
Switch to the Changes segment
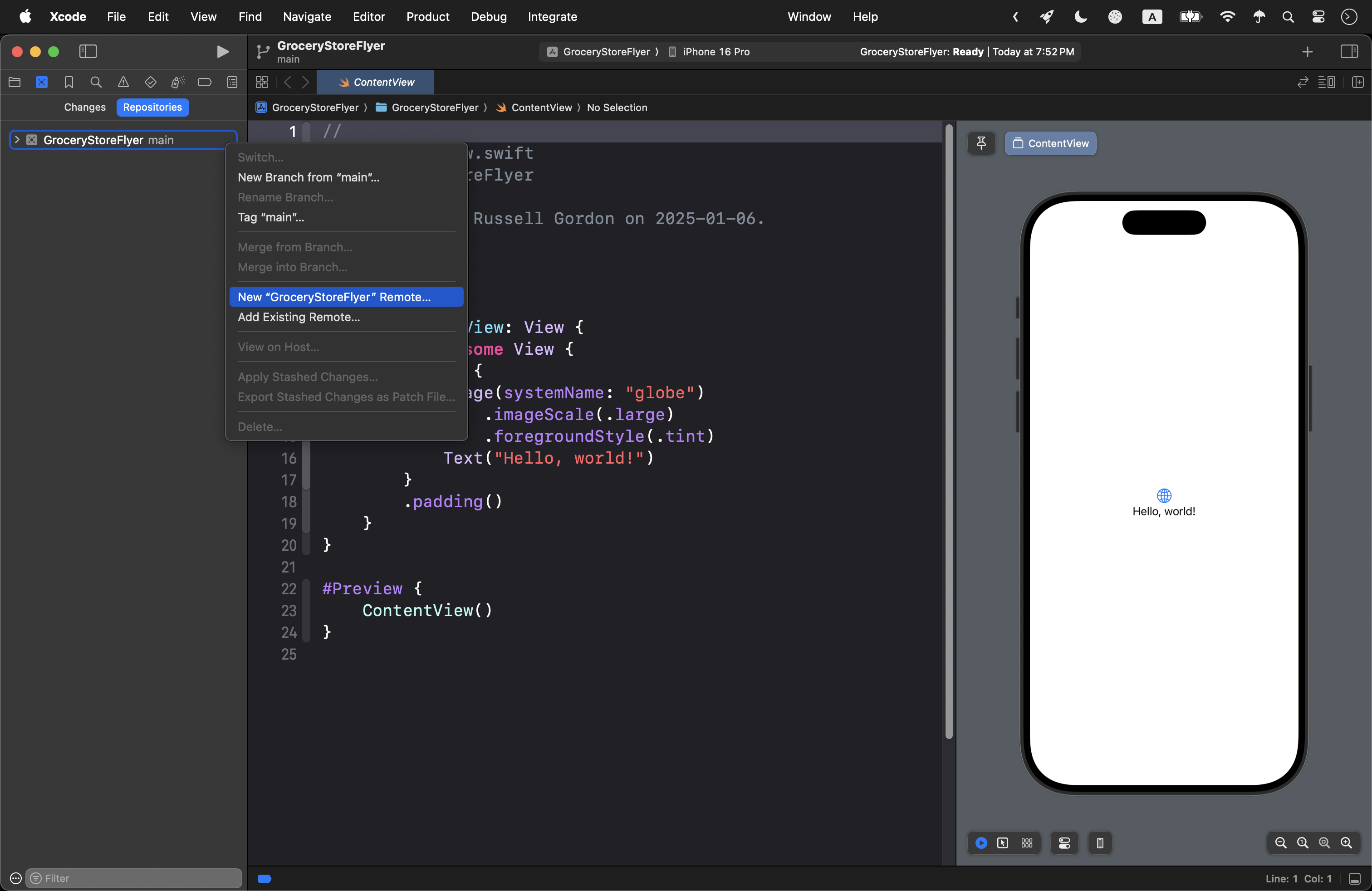pyautogui.click(x=85, y=107)
